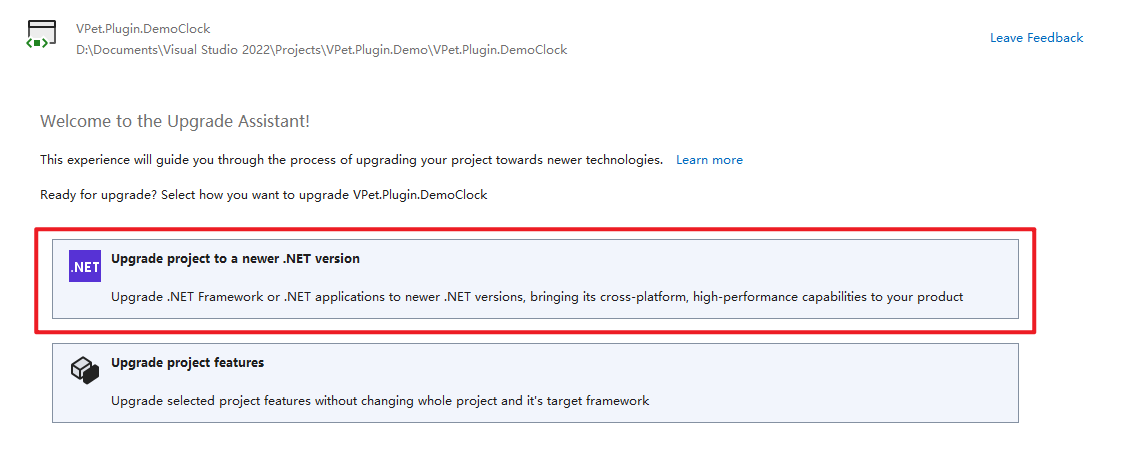Screen dimensions: 1123x465
Task: Open the Learn more link
Action: (709, 160)
